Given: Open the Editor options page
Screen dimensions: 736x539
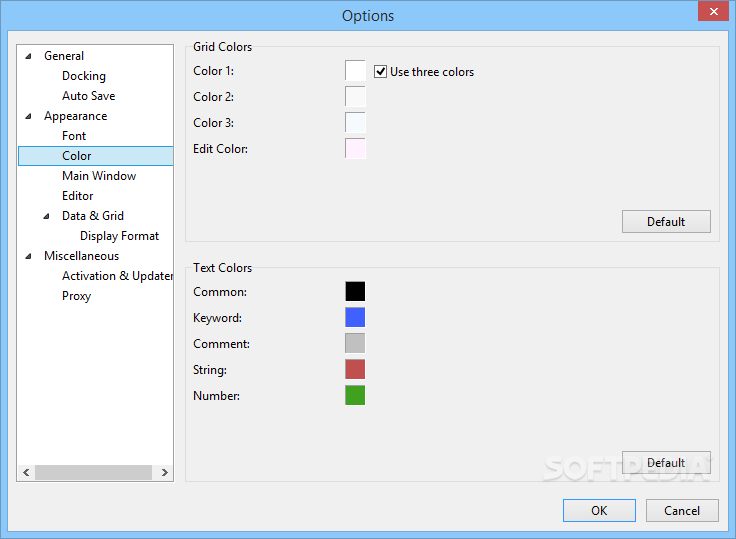Looking at the screenshot, I should pyautogui.click(x=77, y=196).
